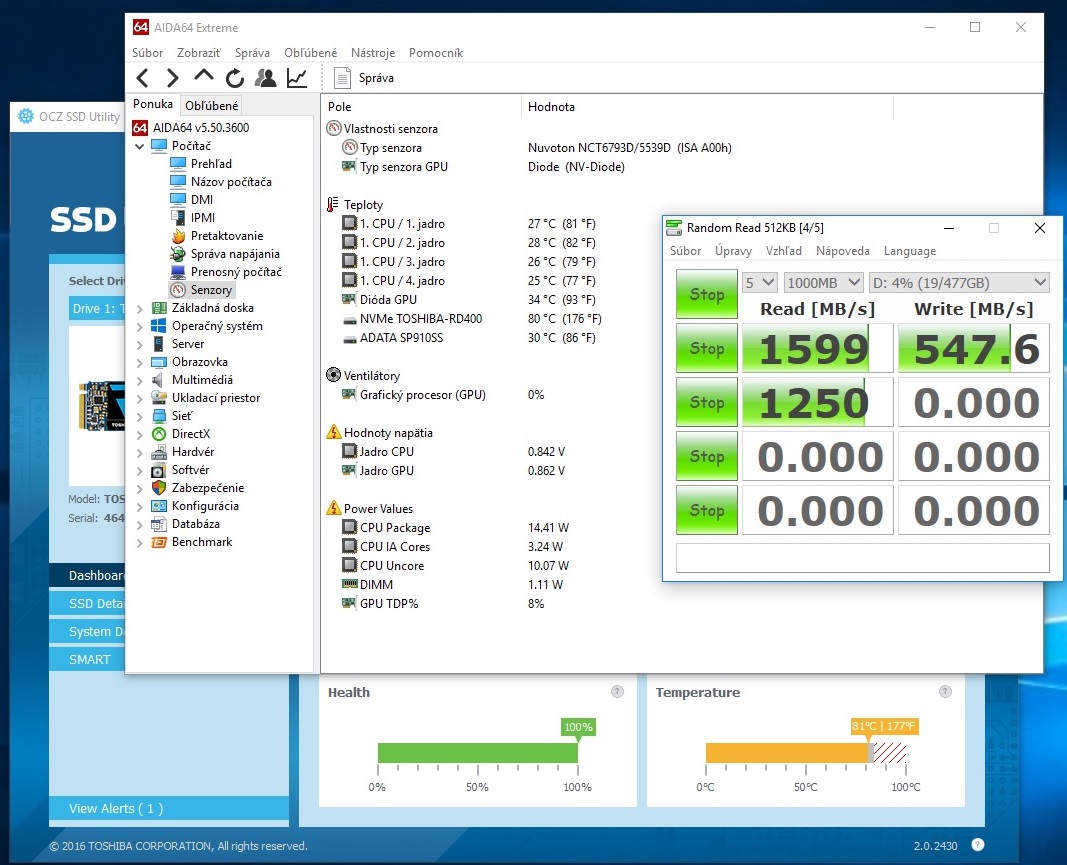
Task: Go back with AIDA64 toolbar left arrow
Action: (x=142, y=78)
